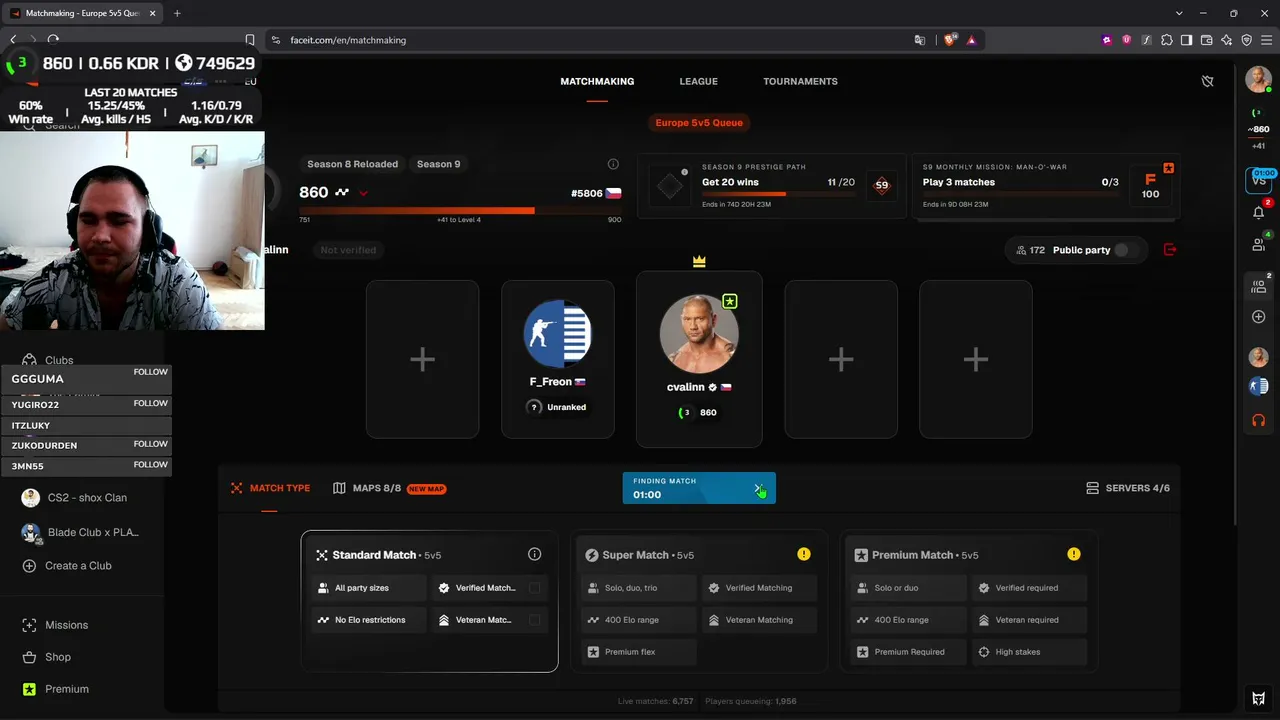Toggle the browser sidebar panel icon
This screenshot has width=1280, height=720.
coord(1186,40)
